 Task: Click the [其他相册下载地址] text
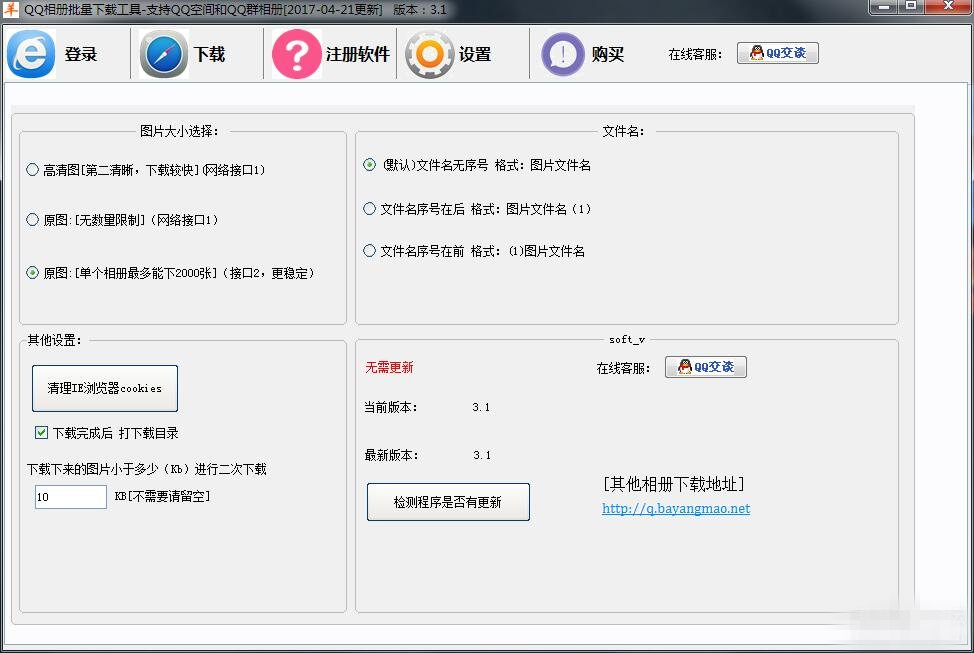tap(673, 484)
